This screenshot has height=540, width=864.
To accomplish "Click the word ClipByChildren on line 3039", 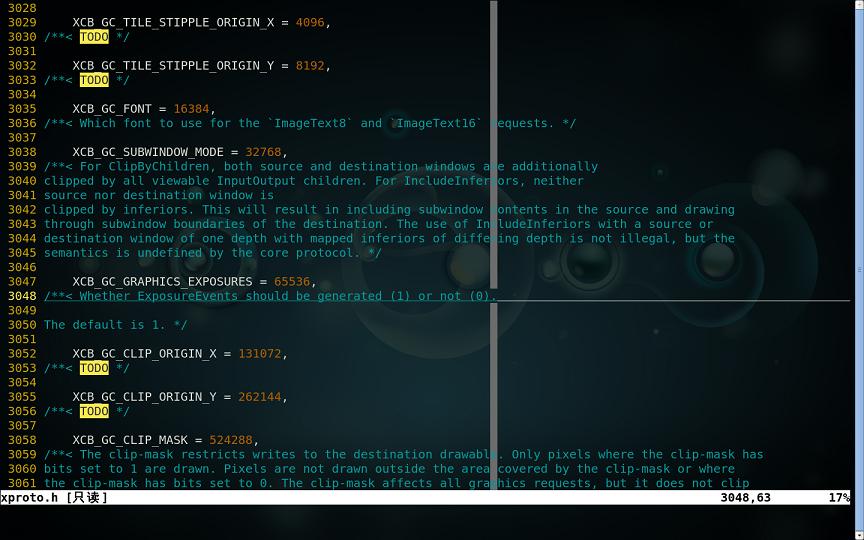I will [x=159, y=166].
